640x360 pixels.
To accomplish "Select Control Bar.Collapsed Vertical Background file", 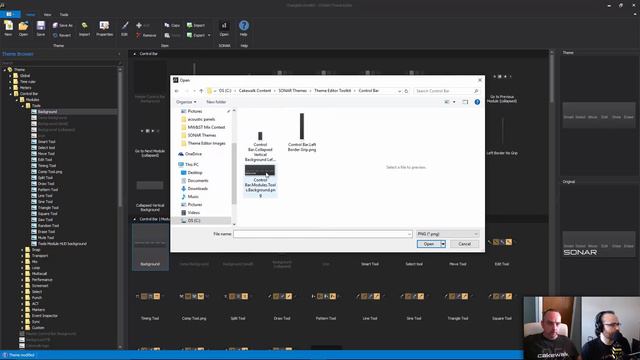I will 260,146.
